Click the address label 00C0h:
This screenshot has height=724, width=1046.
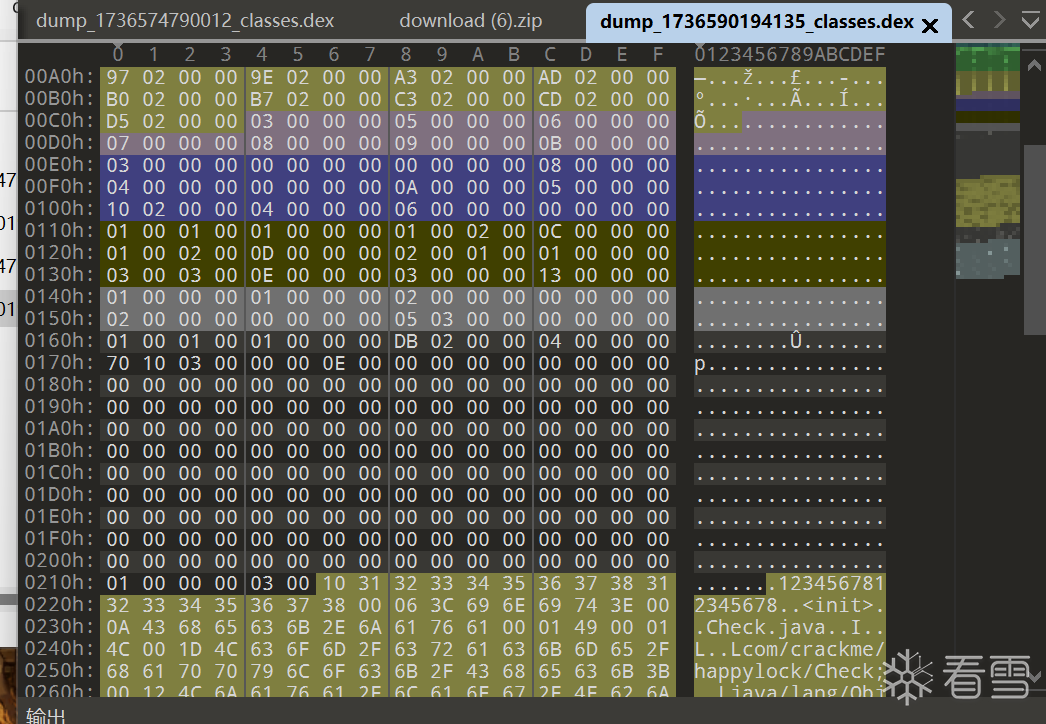[x=59, y=121]
